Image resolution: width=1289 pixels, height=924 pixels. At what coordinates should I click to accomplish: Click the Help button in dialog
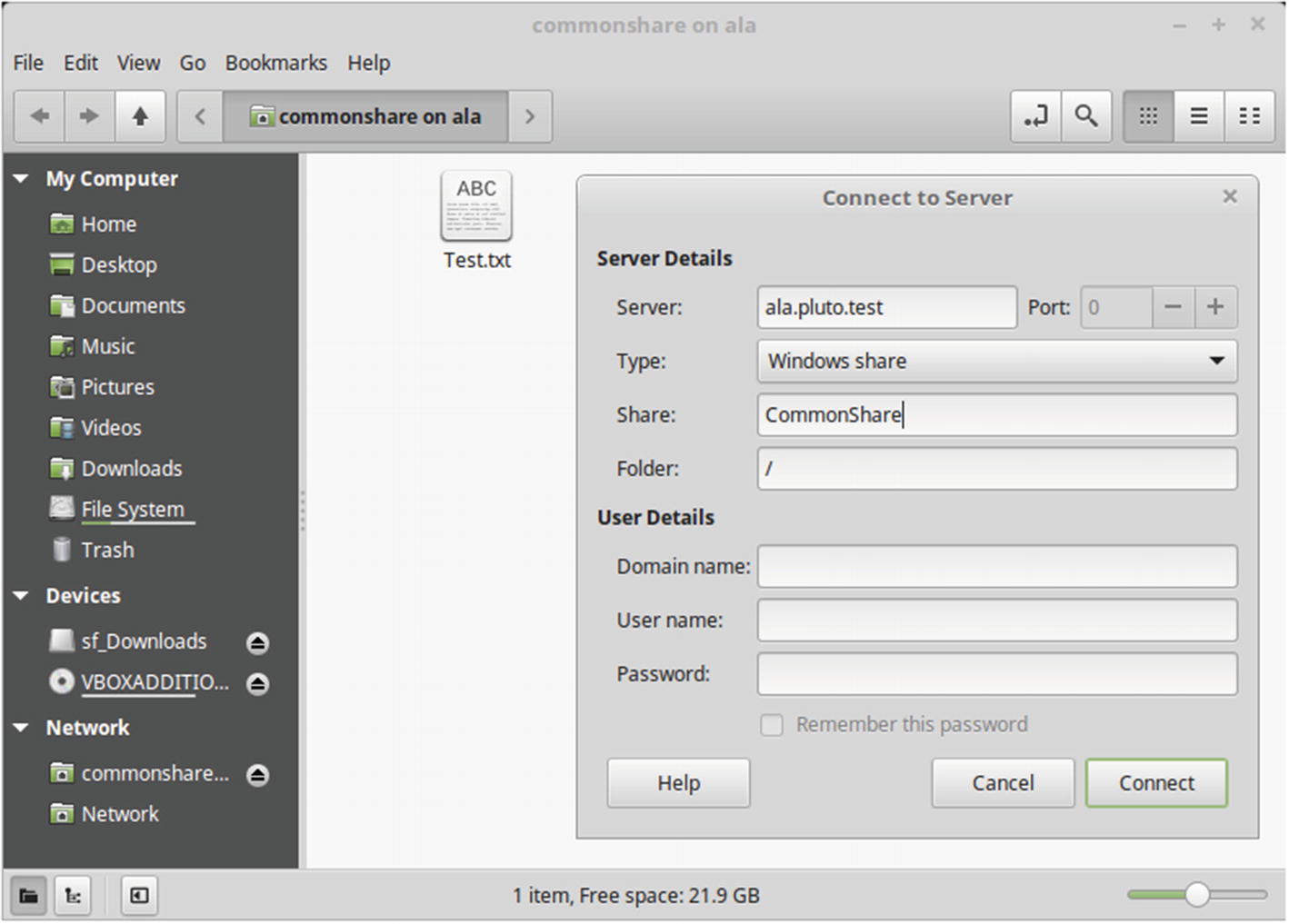point(679,783)
